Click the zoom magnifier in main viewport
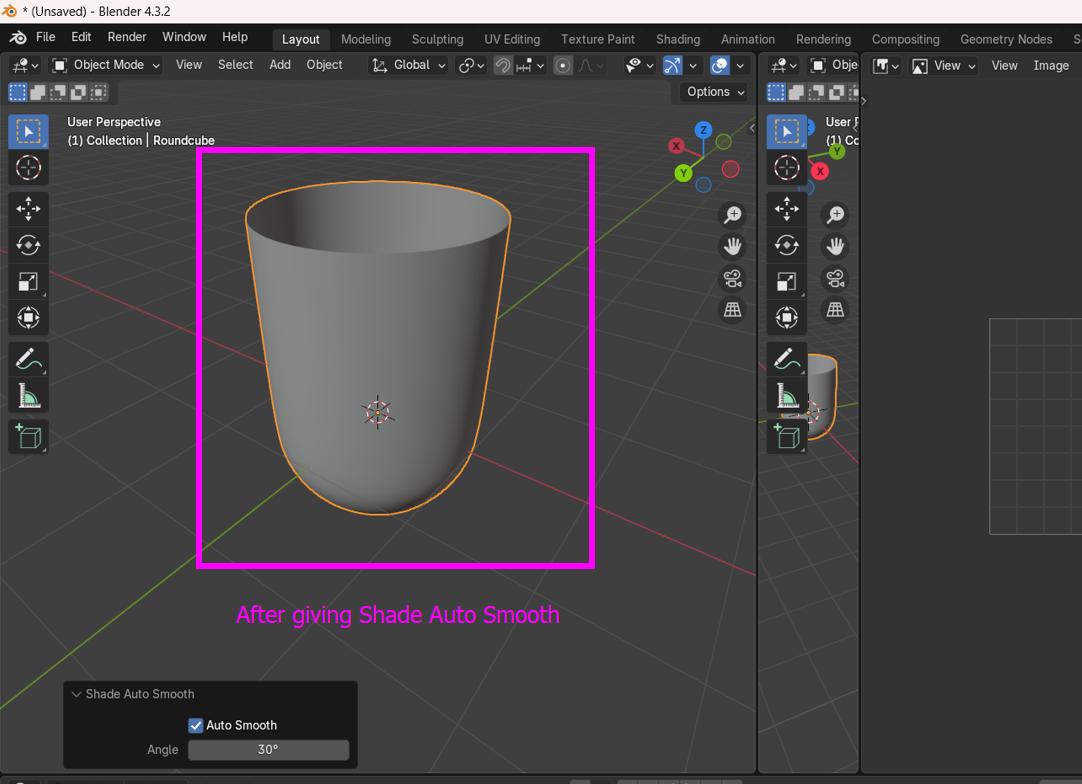 click(732, 215)
